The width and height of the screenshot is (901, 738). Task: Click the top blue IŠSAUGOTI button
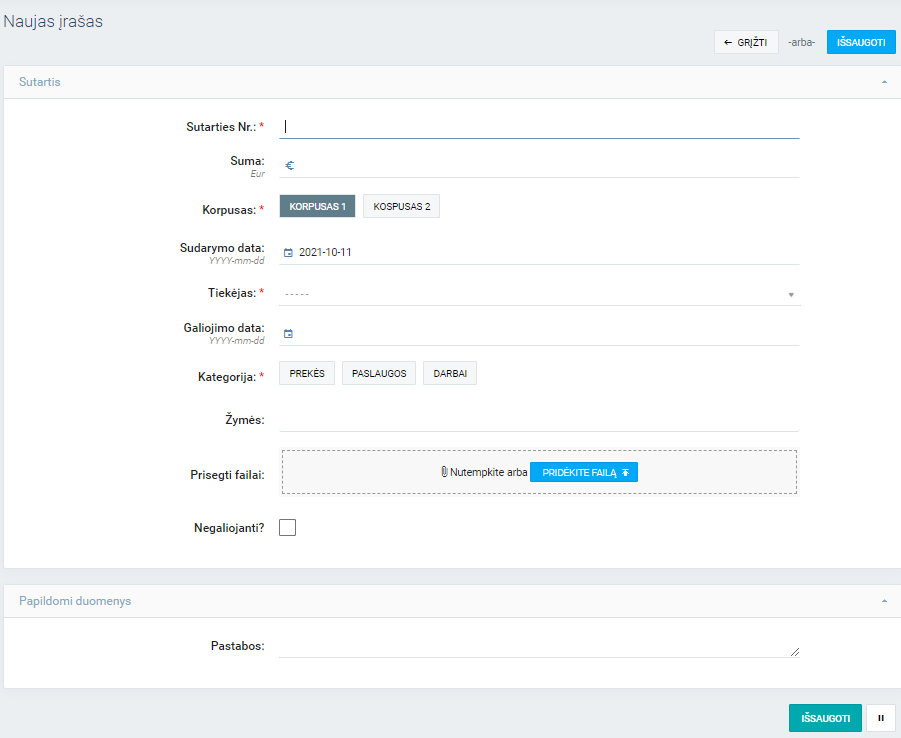861,42
